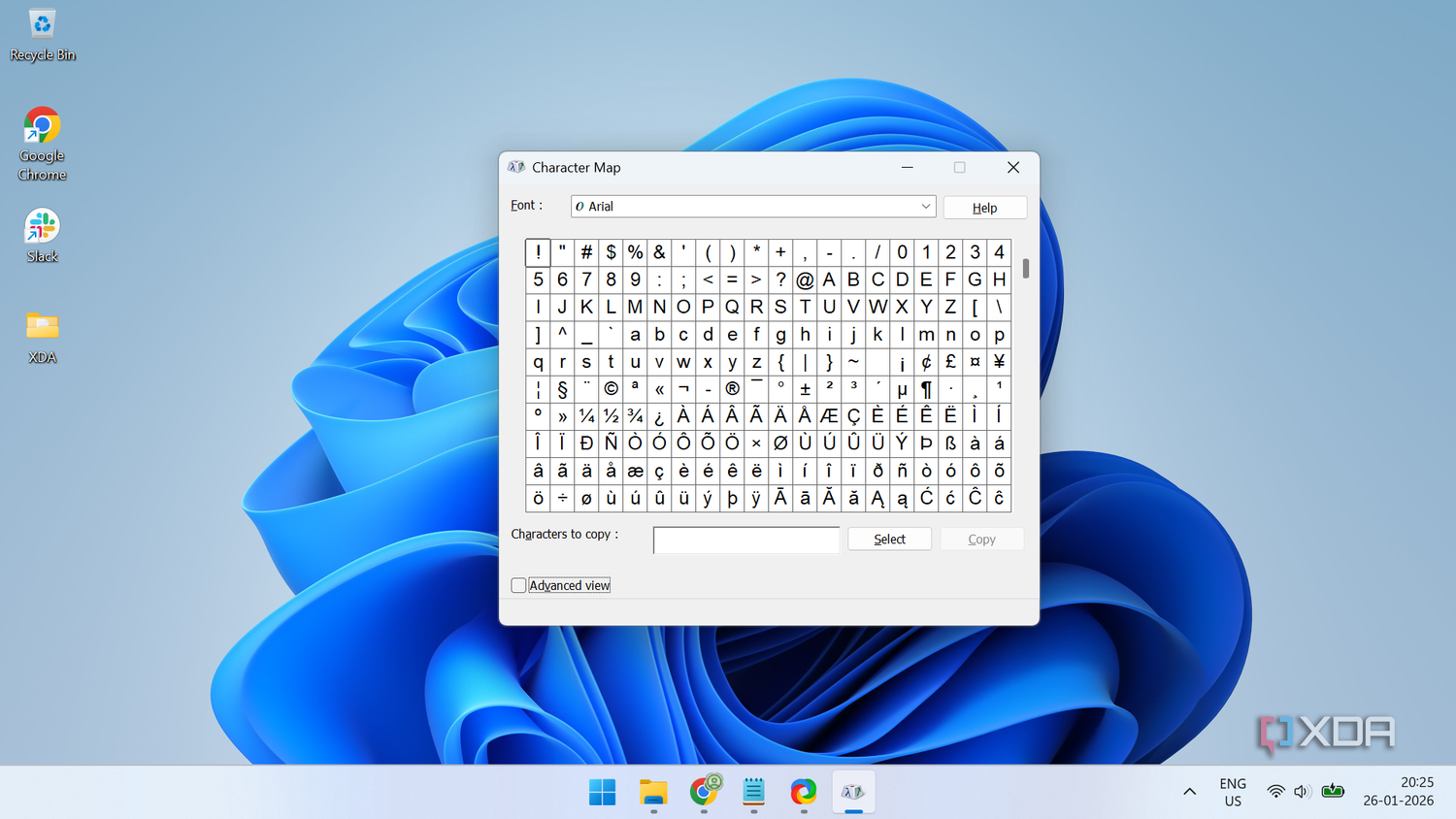This screenshot has height=819, width=1456.
Task: Click the Character Map taskbar icon
Action: click(x=853, y=792)
